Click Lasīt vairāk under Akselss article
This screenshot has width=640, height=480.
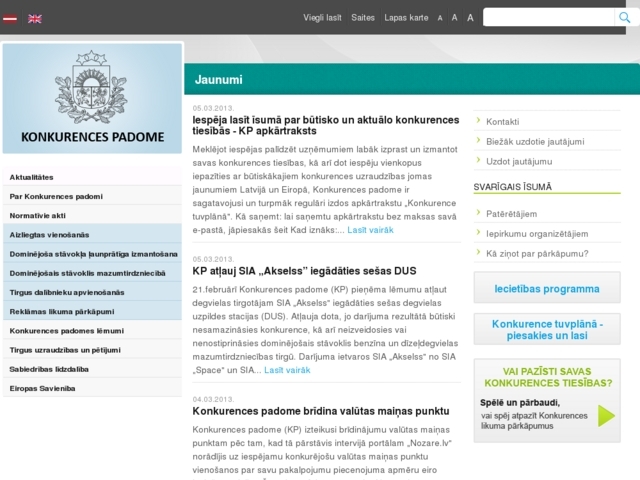[287, 370]
